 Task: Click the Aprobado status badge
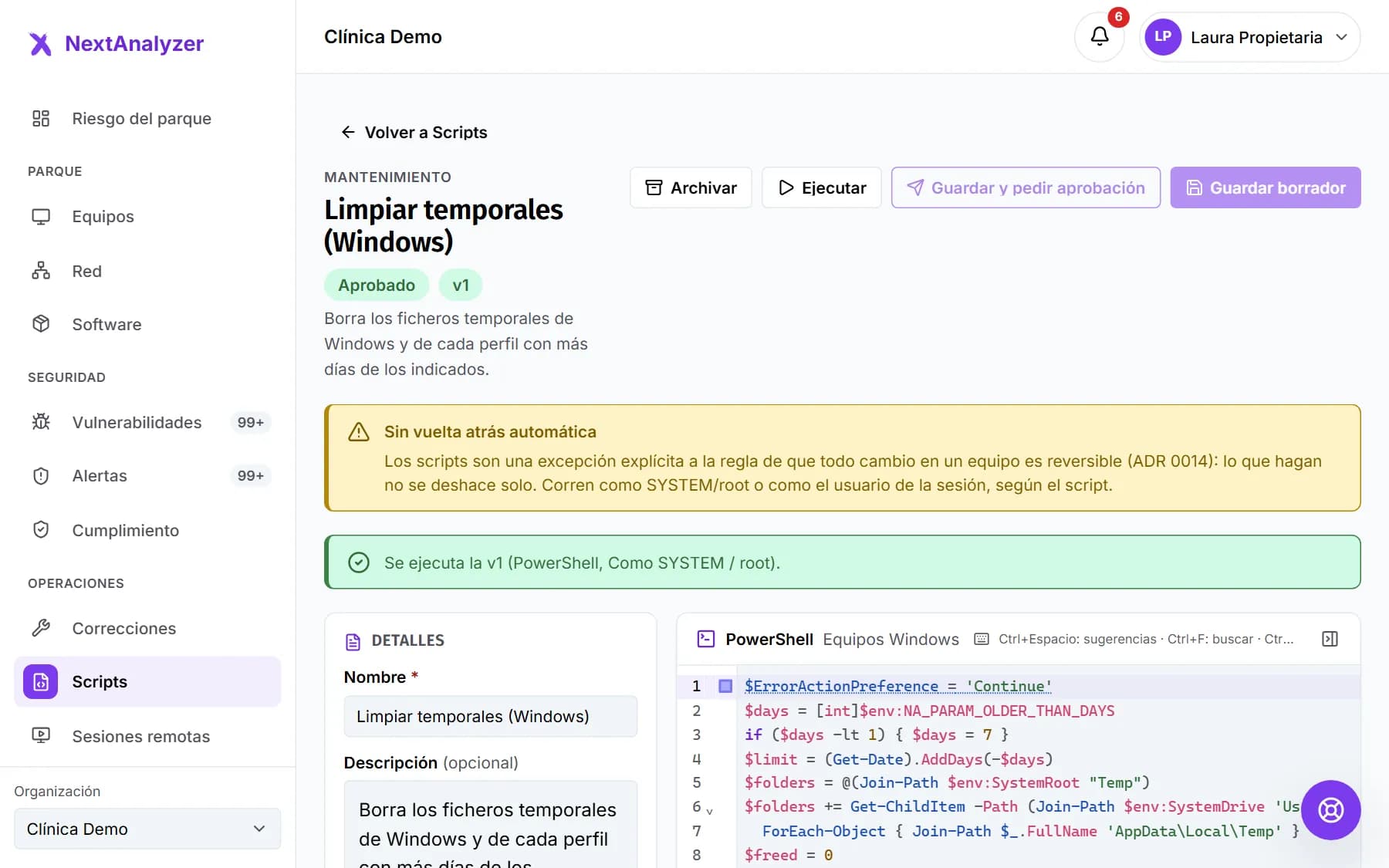pos(377,285)
